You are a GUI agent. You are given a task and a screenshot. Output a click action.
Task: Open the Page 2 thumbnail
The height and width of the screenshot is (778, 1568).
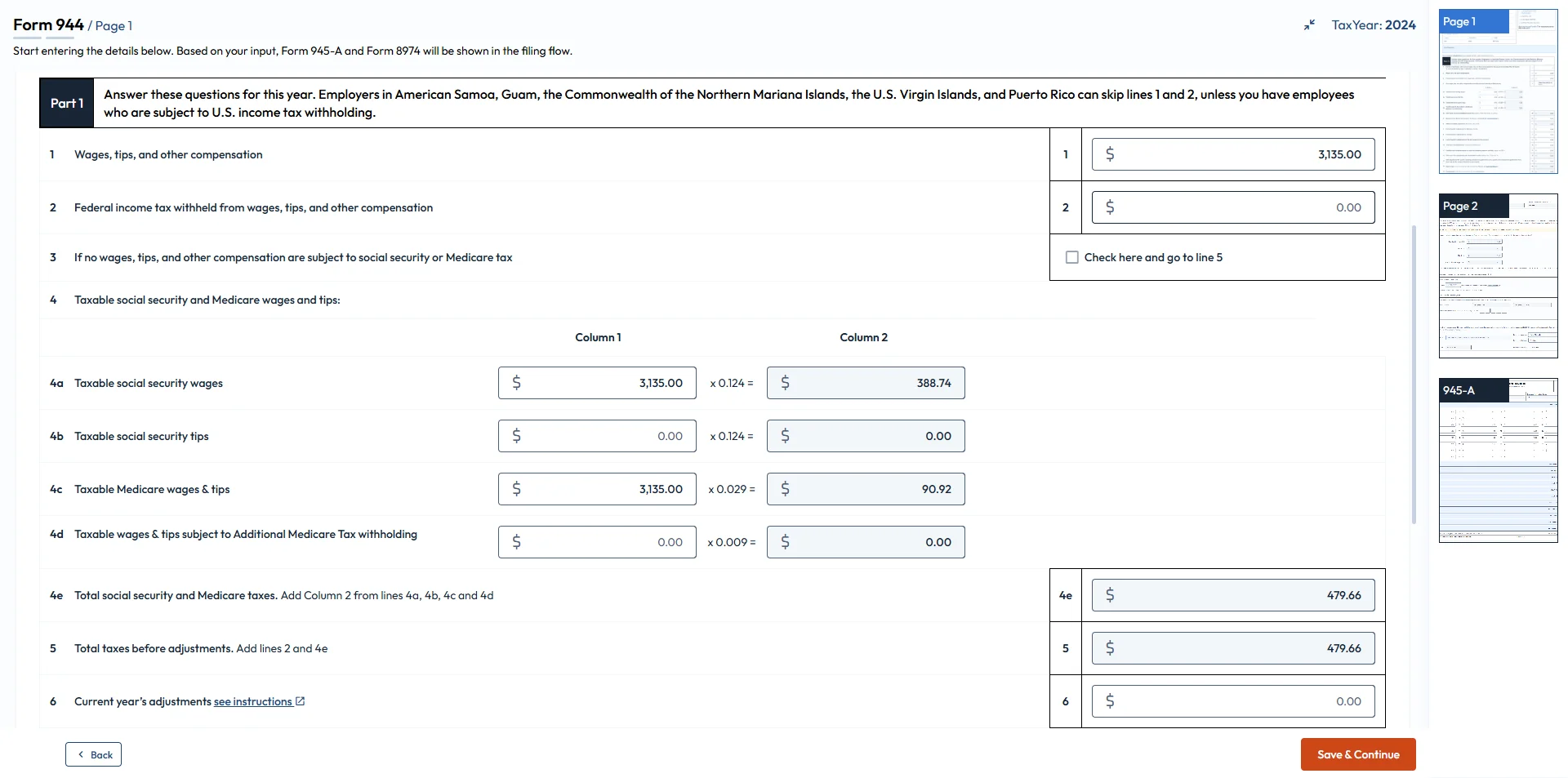[x=1498, y=276]
